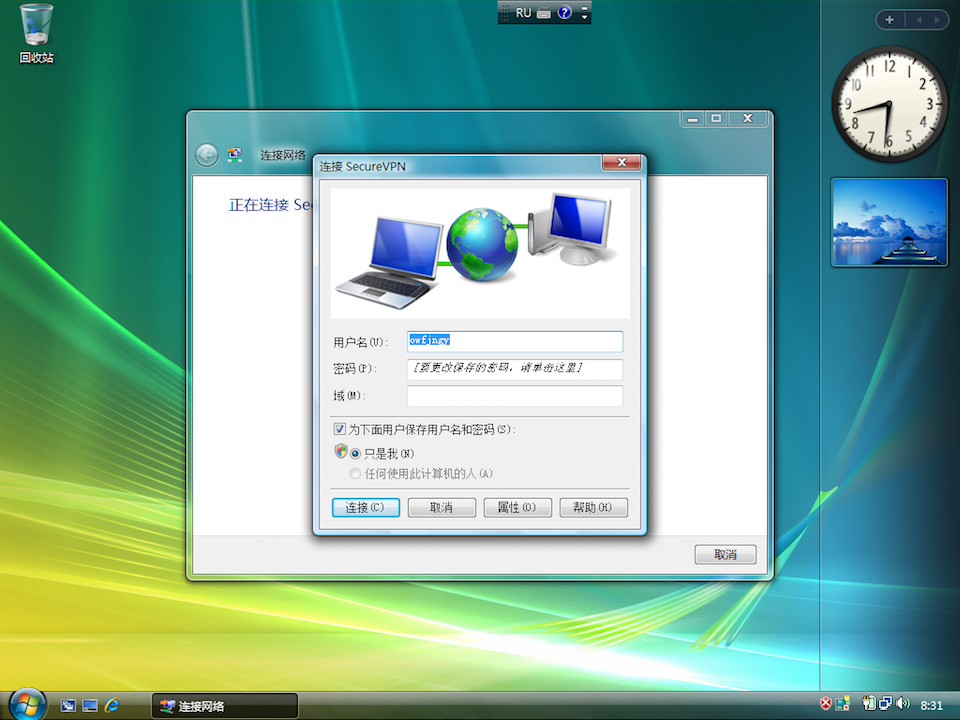Click the analog clock gadget
The width and height of the screenshot is (960, 720).
click(889, 104)
